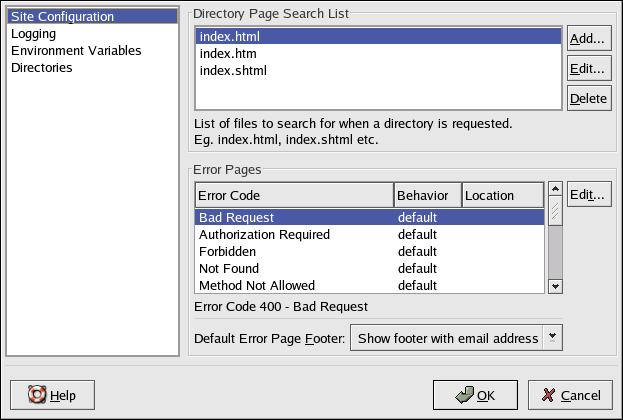Click the Behavior column header

[x=427, y=195]
